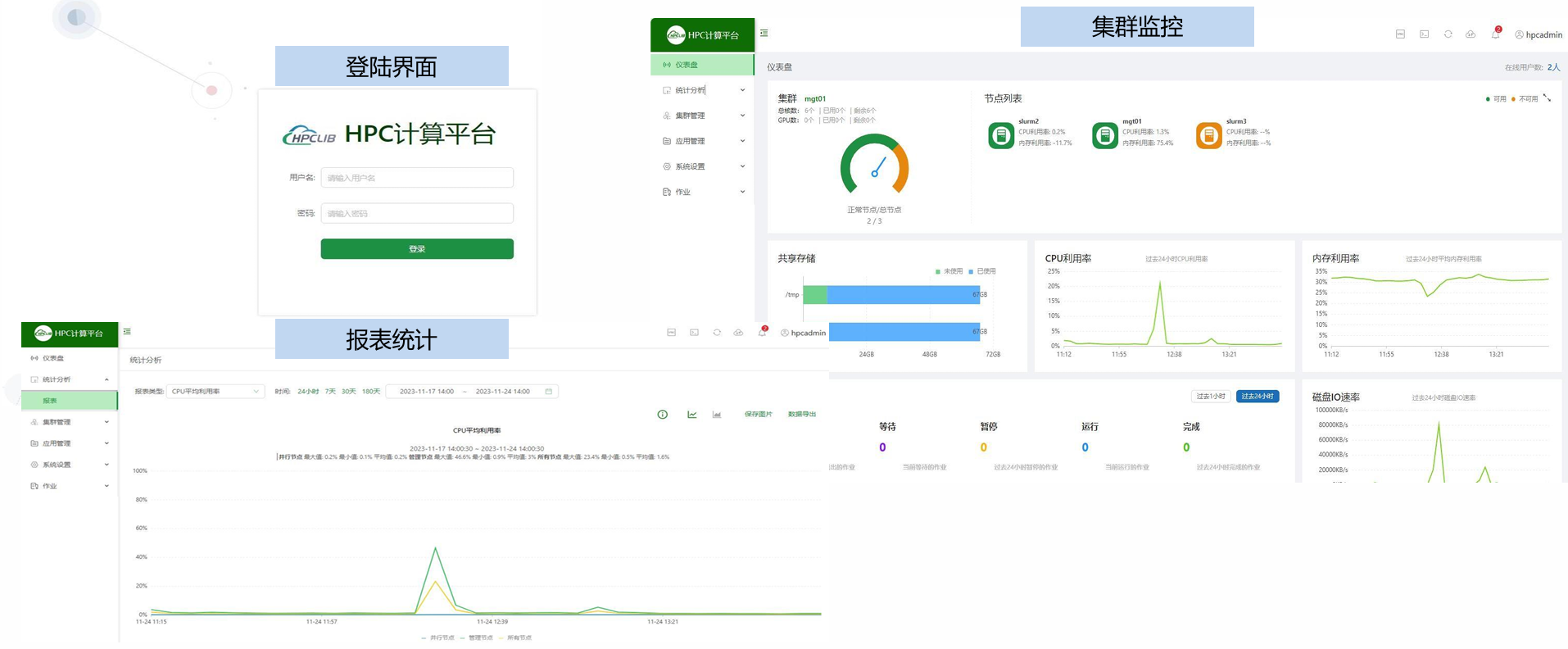Click the 数据导出 link

click(x=801, y=415)
